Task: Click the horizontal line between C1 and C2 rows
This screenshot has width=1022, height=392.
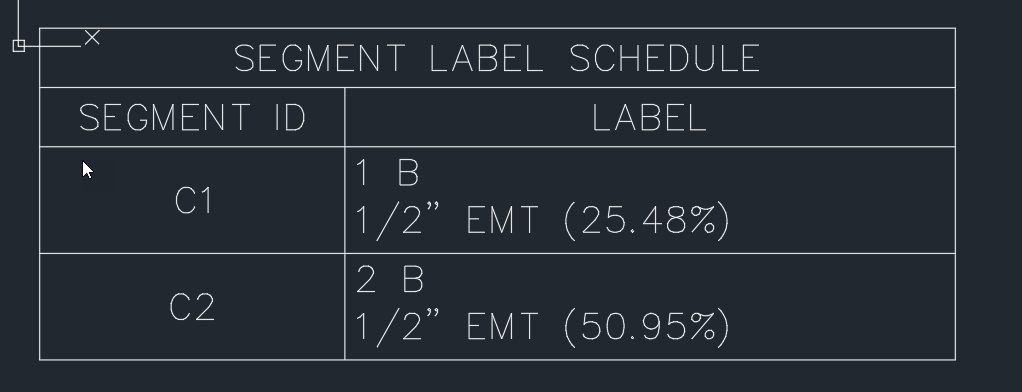Action: [x=497, y=253]
